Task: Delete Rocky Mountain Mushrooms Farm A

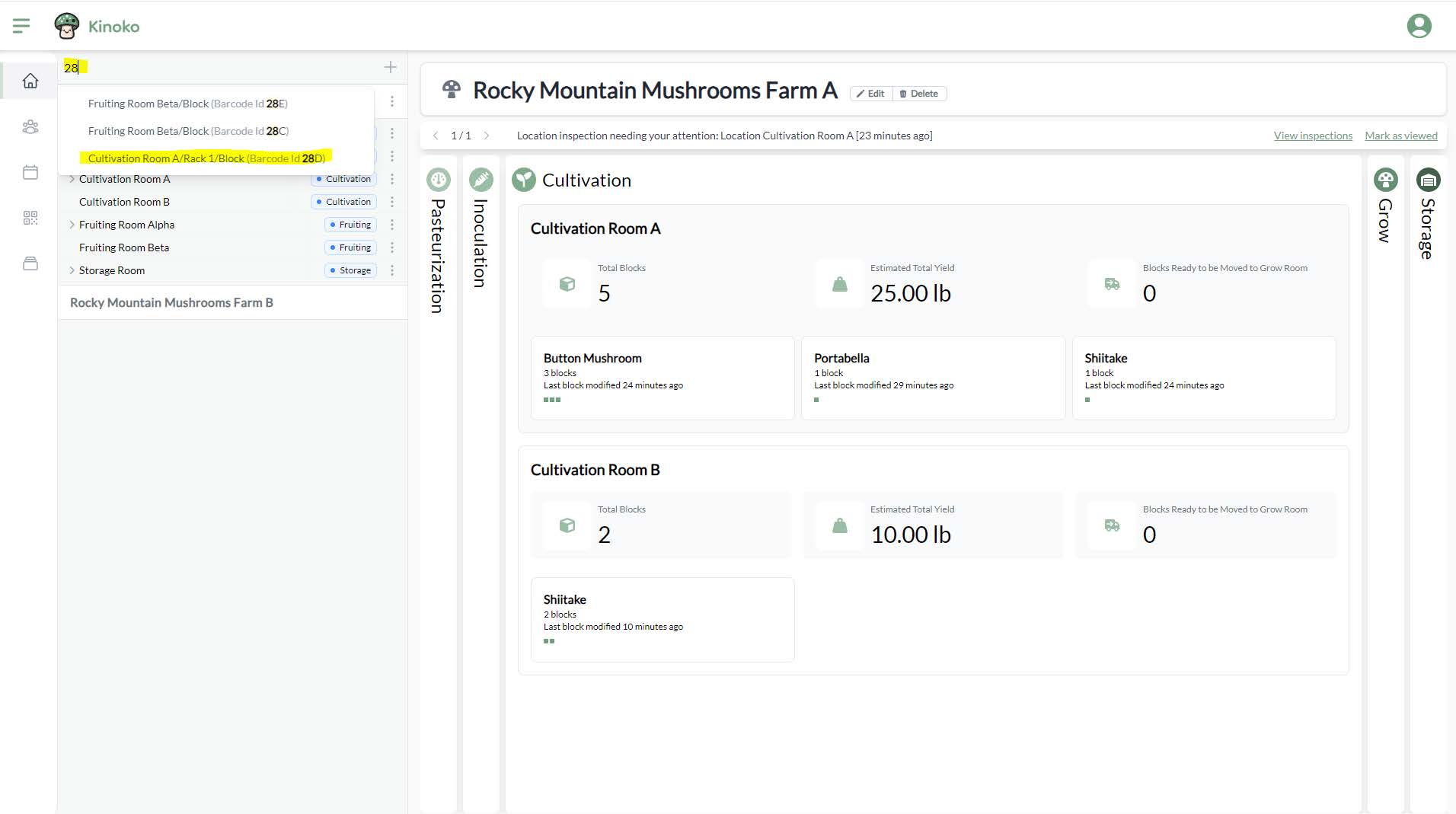Action: coord(919,94)
